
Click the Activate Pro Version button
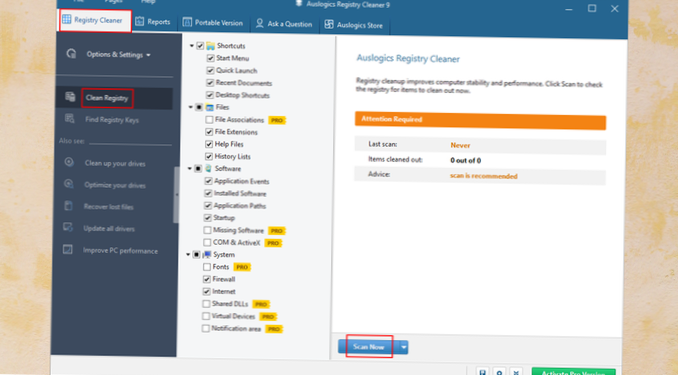573,372
